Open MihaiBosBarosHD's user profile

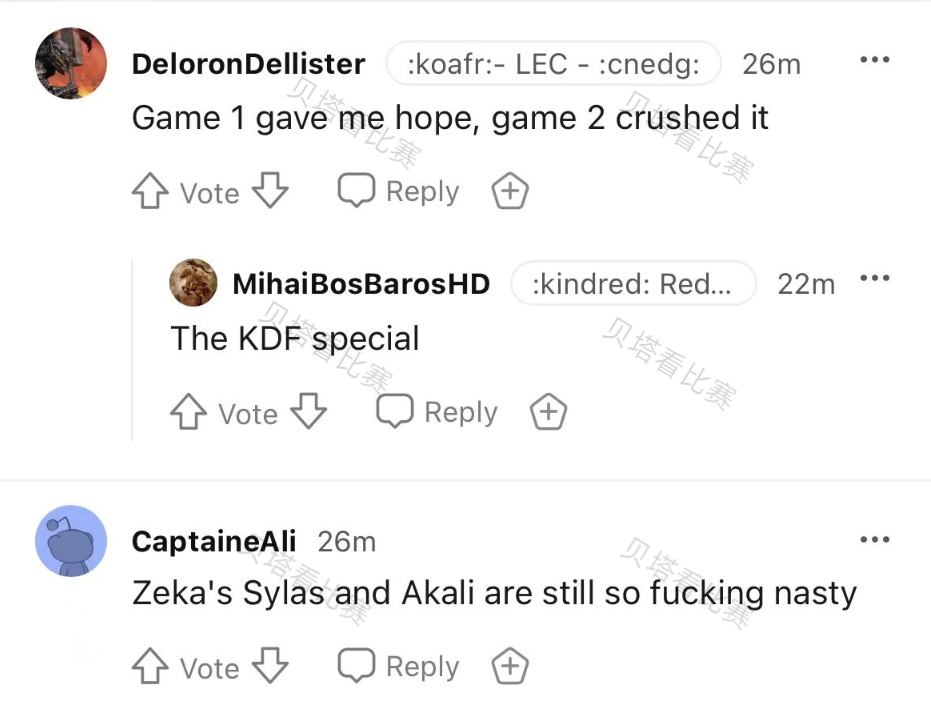pyautogui.click(x=361, y=284)
